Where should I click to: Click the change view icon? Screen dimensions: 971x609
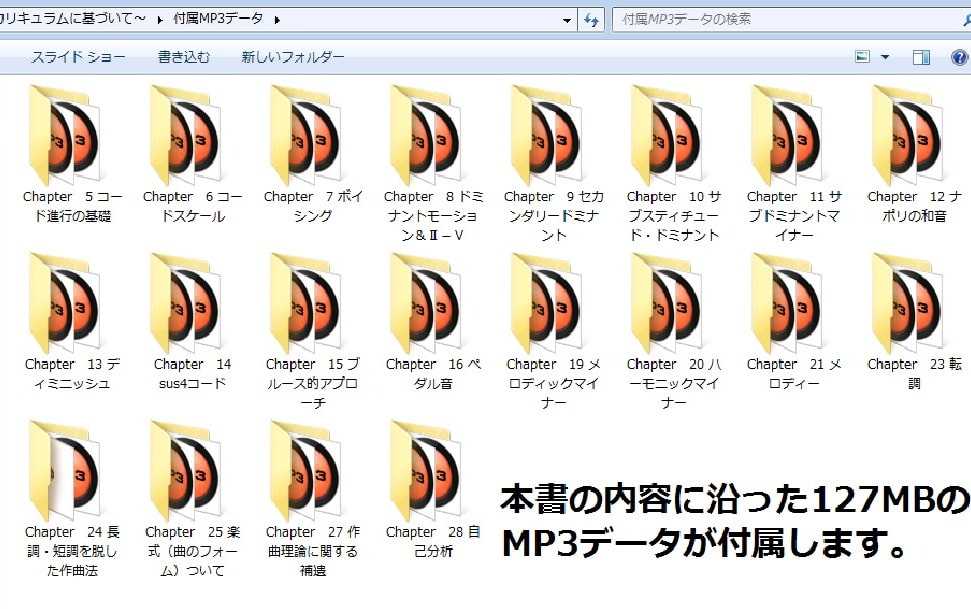pos(862,57)
